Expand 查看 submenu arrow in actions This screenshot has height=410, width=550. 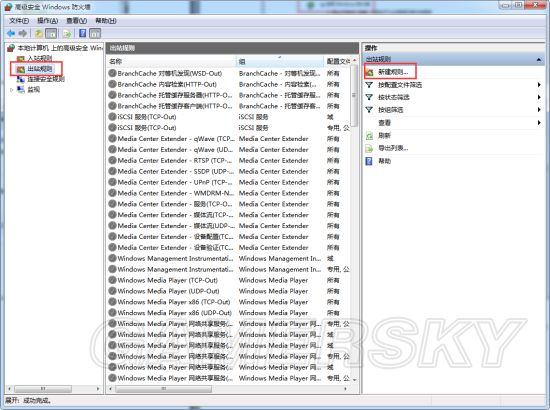[x=539, y=122]
